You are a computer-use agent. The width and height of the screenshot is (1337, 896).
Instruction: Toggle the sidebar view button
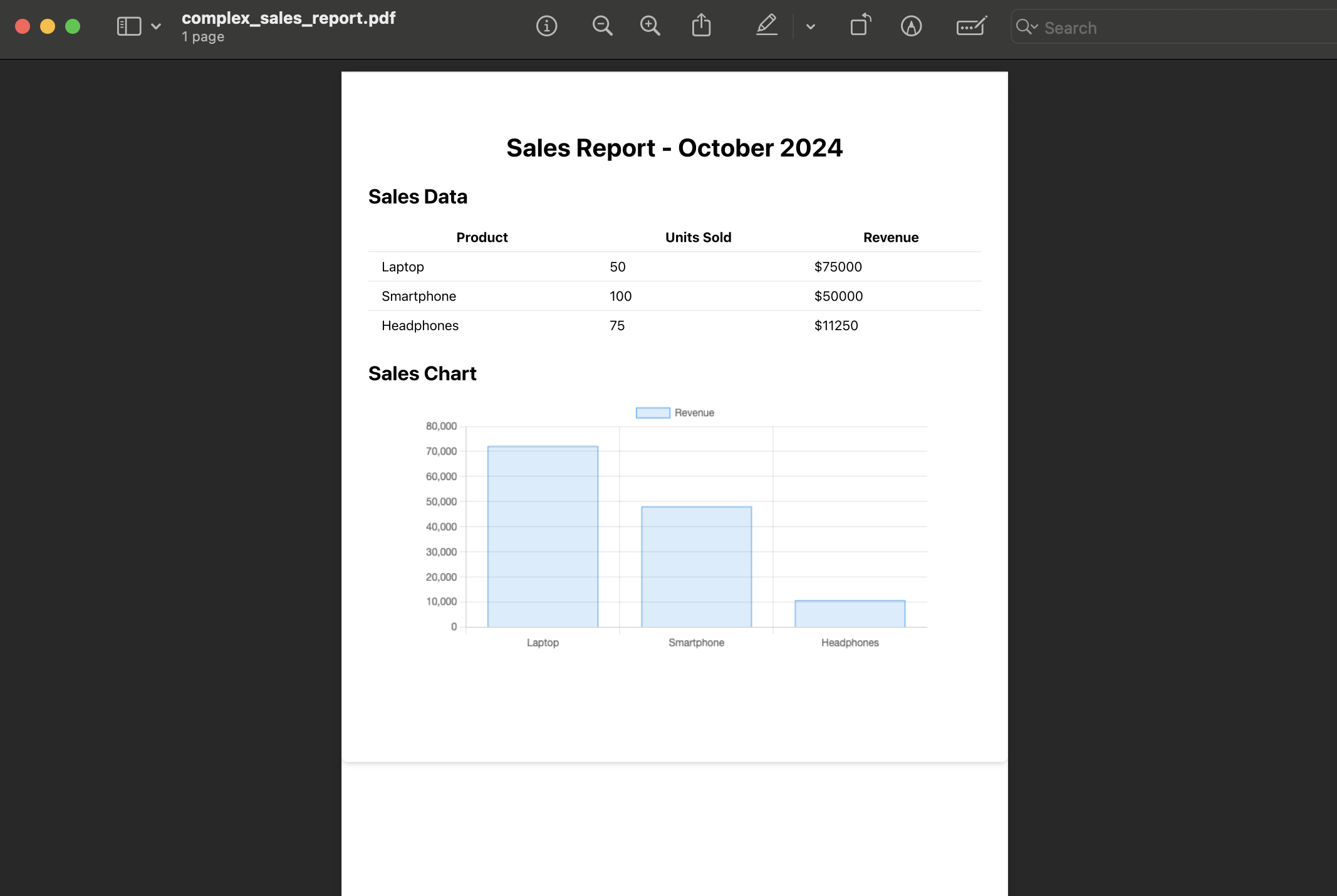pos(129,26)
